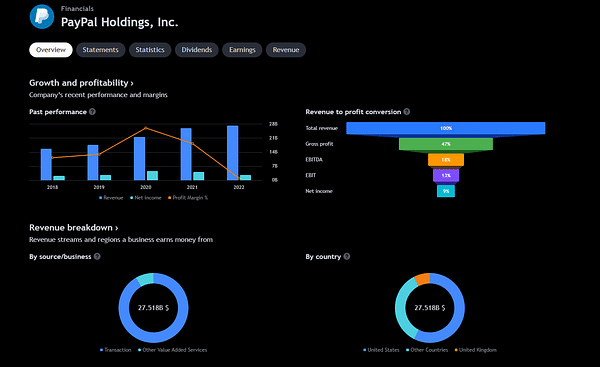The height and width of the screenshot is (367, 600).
Task: Open help icon beside Revenue to profit conversion
Action: click(407, 112)
